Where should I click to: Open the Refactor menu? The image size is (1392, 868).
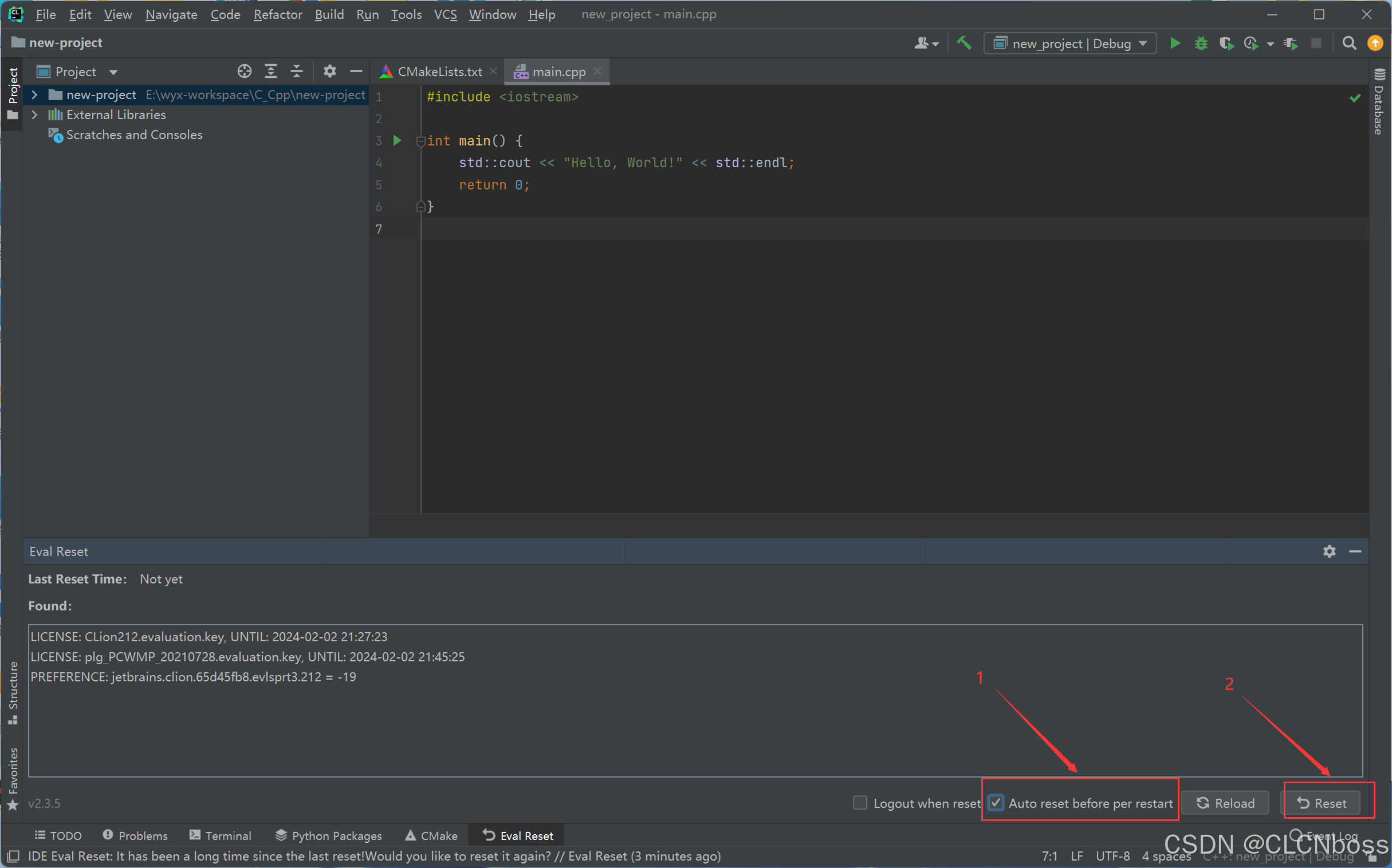[278, 14]
